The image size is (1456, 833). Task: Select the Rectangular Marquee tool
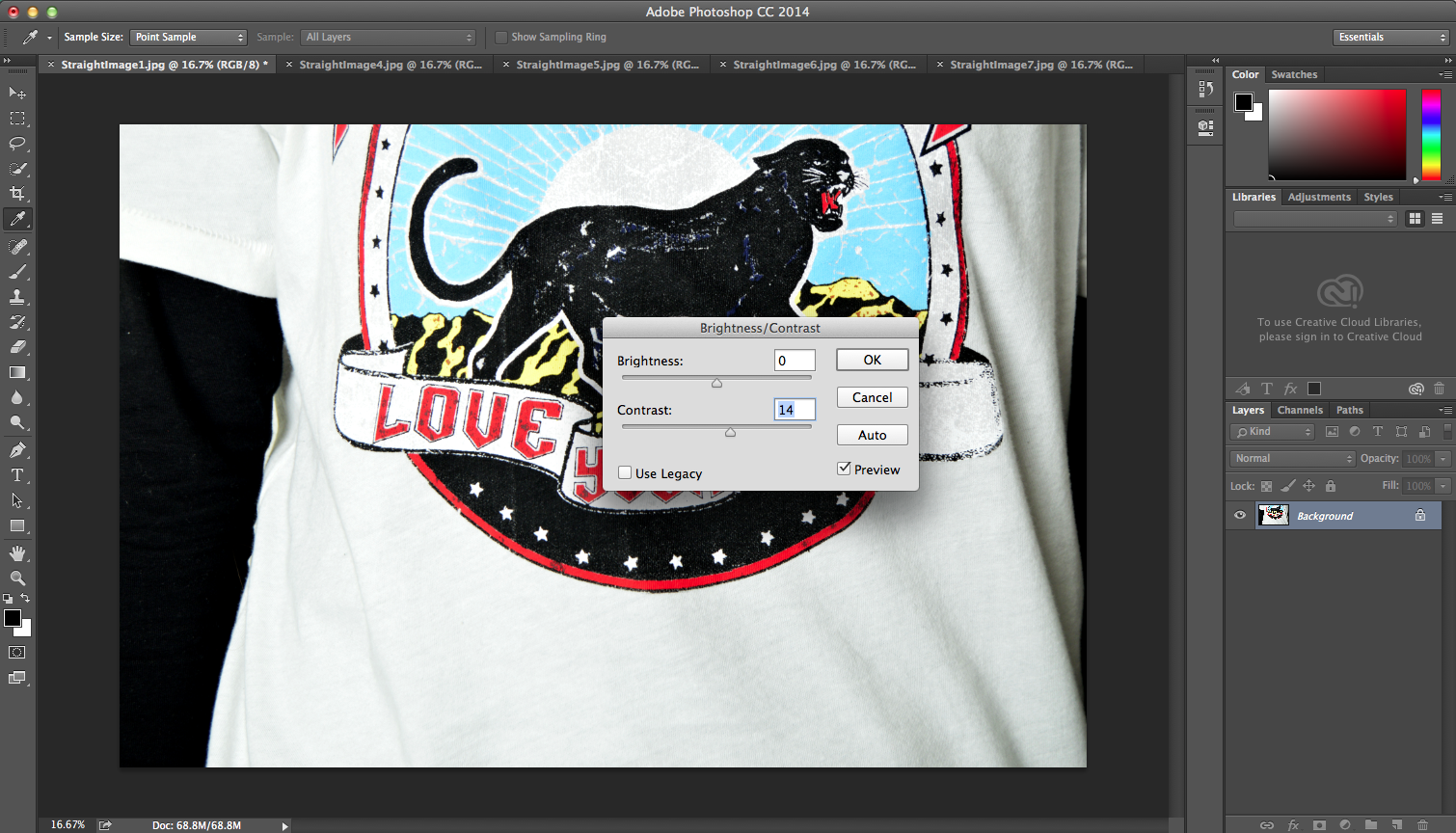coord(17,119)
